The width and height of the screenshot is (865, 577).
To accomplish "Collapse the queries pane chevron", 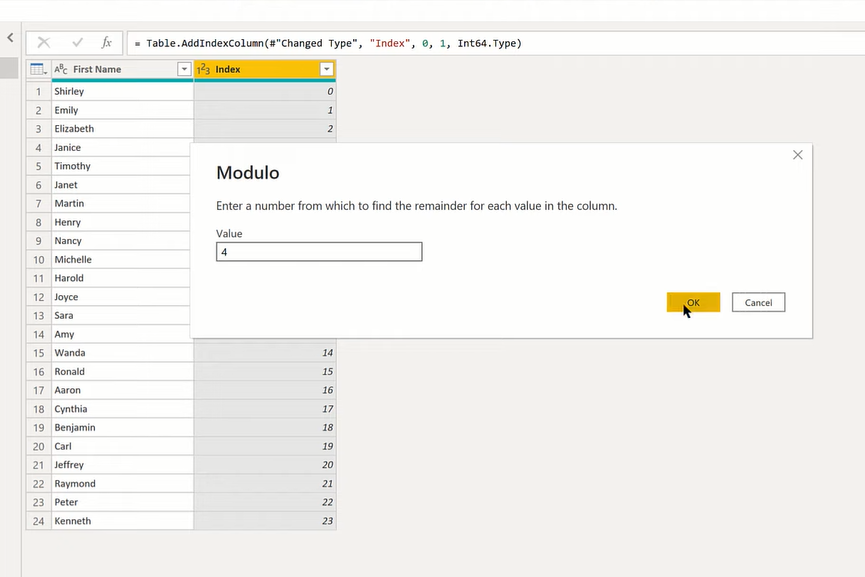I will tap(10, 38).
